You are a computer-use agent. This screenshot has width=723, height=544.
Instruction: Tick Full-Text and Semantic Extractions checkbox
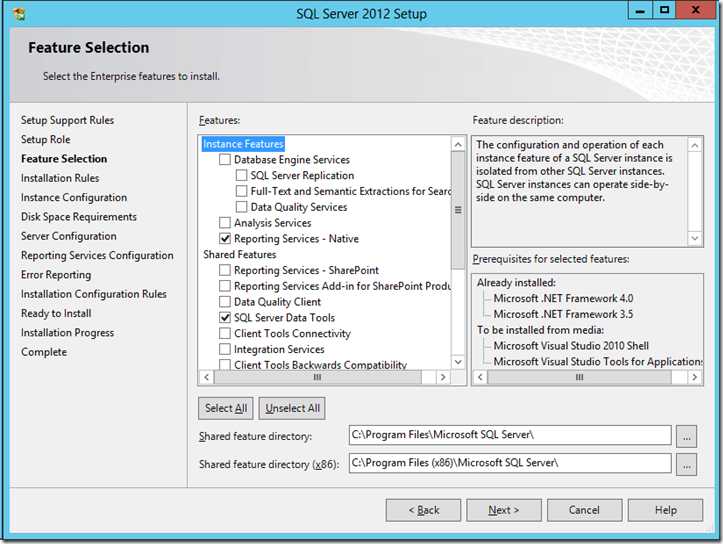pos(241,191)
